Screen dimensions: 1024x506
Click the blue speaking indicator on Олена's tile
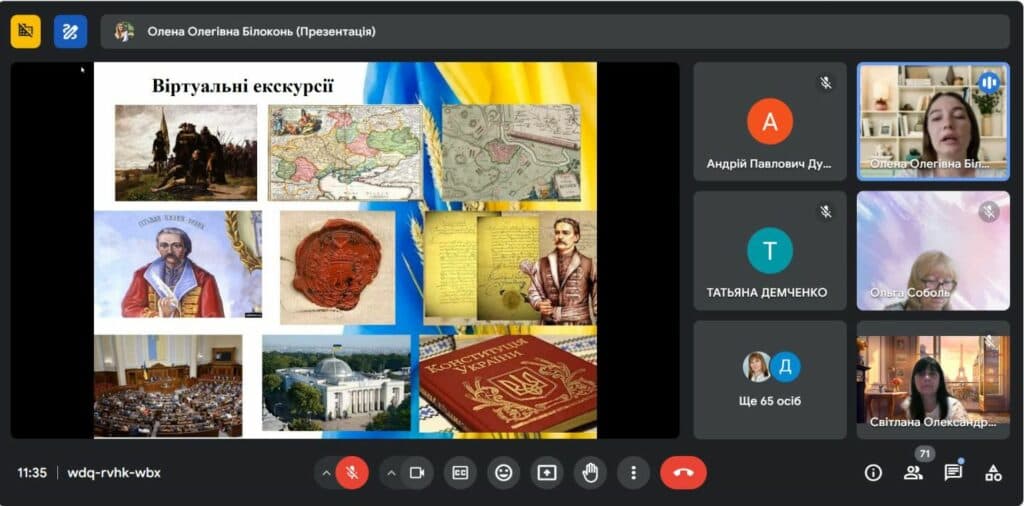point(989,82)
